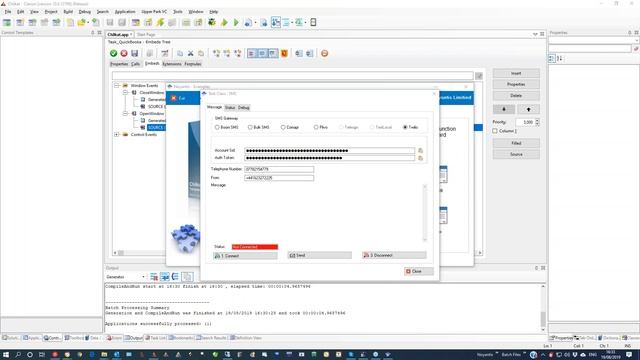This screenshot has height=360, width=640.
Task: Click the yellow Open folder icon in main toolbar
Action: (x=82, y=22)
